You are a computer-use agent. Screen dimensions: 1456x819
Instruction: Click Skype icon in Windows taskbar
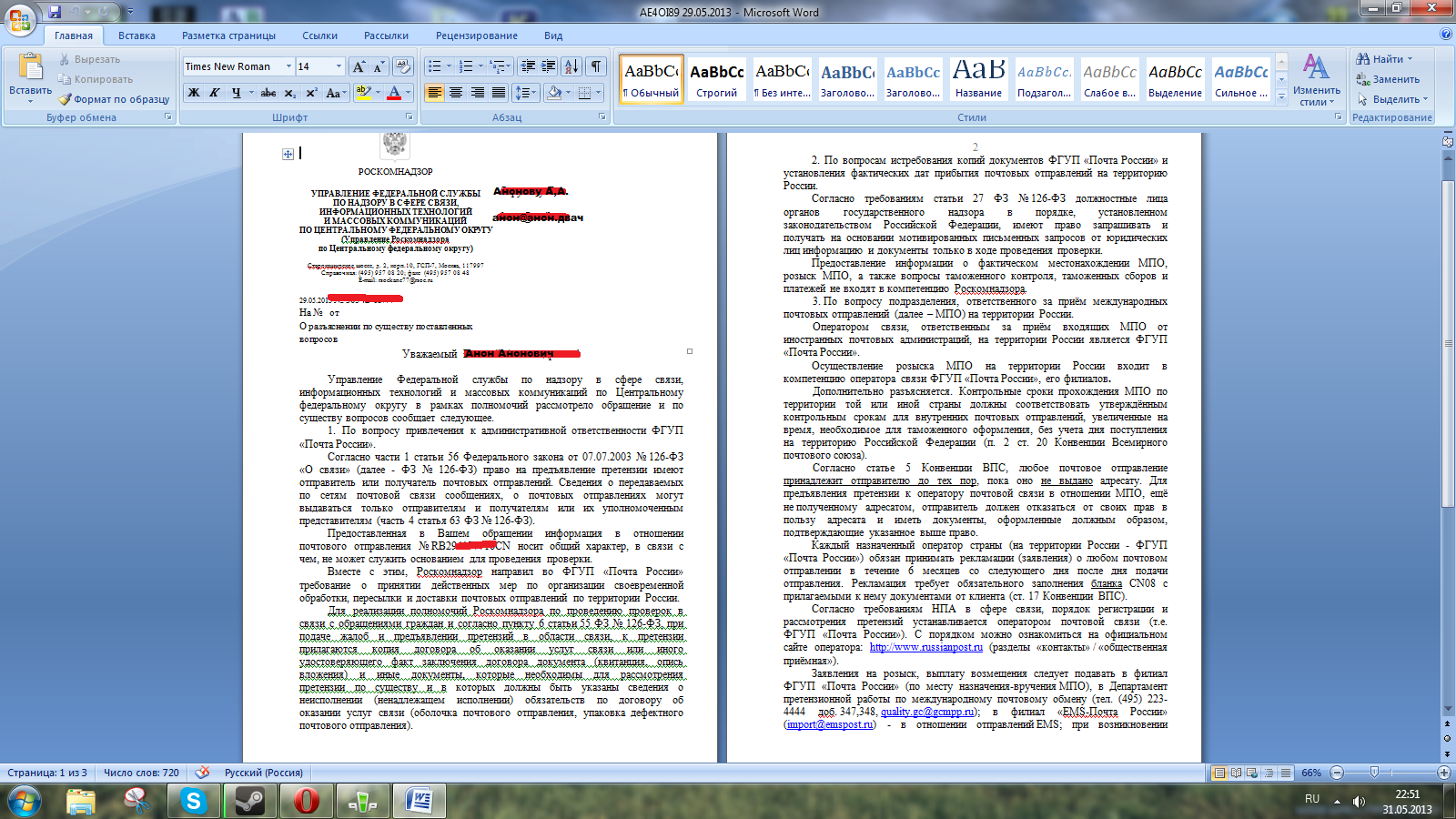pyautogui.click(x=193, y=801)
